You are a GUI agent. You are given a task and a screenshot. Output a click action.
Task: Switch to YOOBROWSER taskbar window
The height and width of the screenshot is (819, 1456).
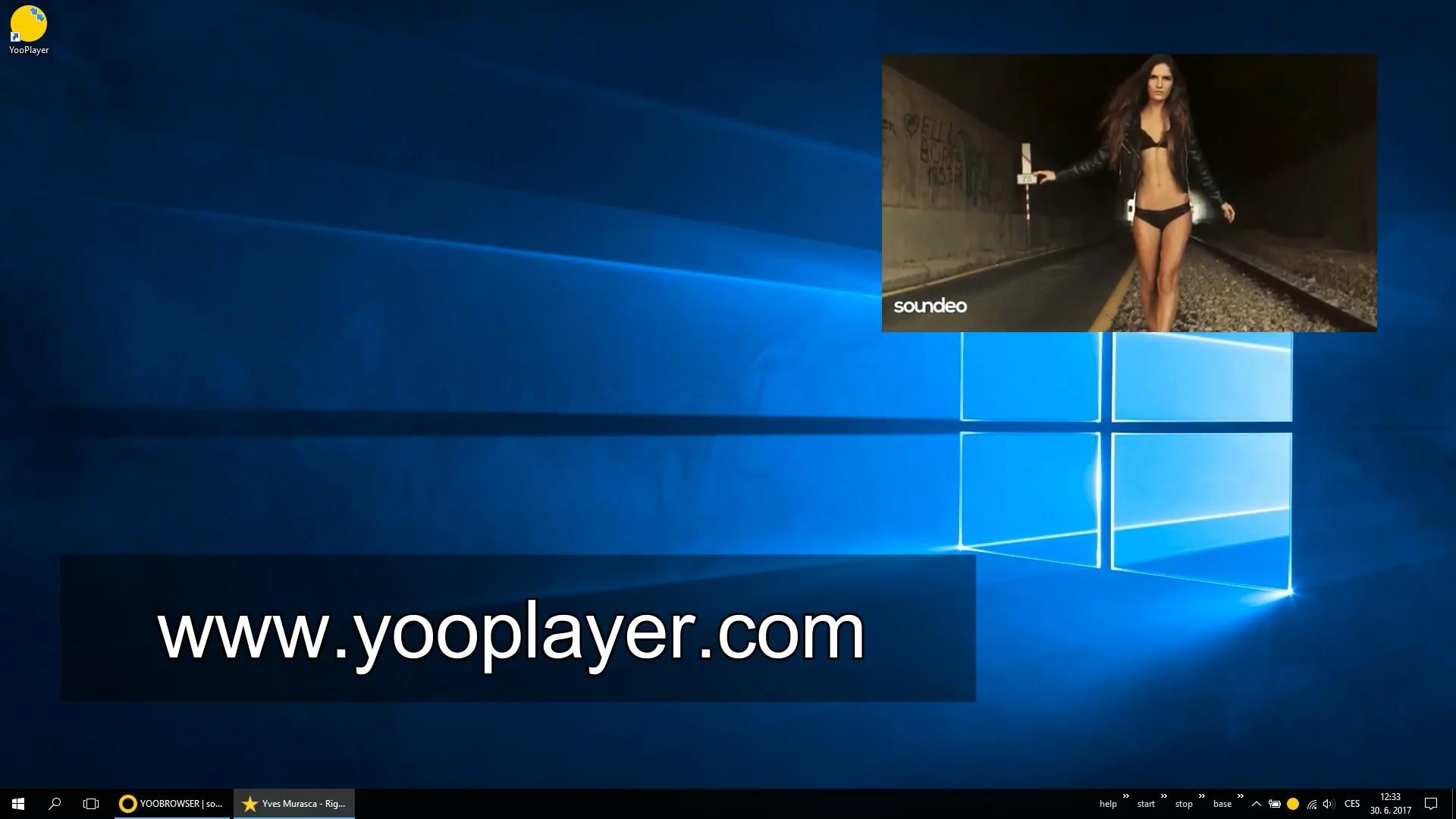point(172,804)
